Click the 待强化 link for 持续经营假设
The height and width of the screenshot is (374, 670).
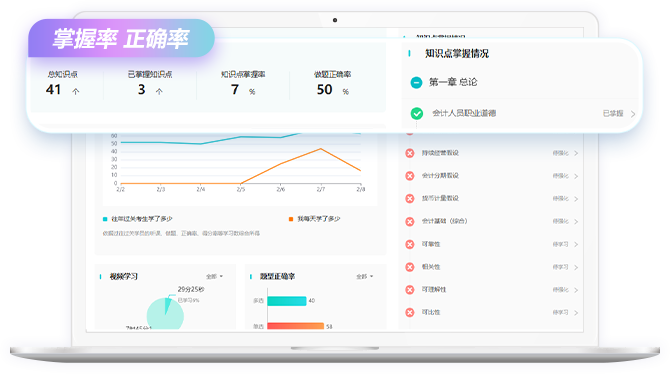560,153
